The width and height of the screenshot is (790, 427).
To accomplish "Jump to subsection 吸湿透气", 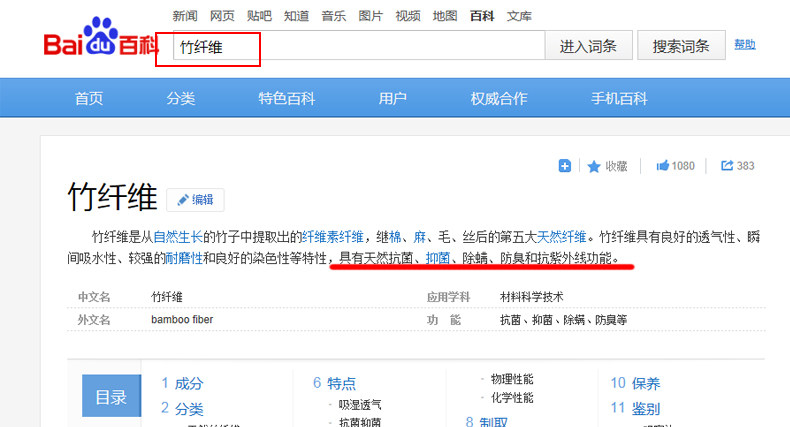I will 360,404.
